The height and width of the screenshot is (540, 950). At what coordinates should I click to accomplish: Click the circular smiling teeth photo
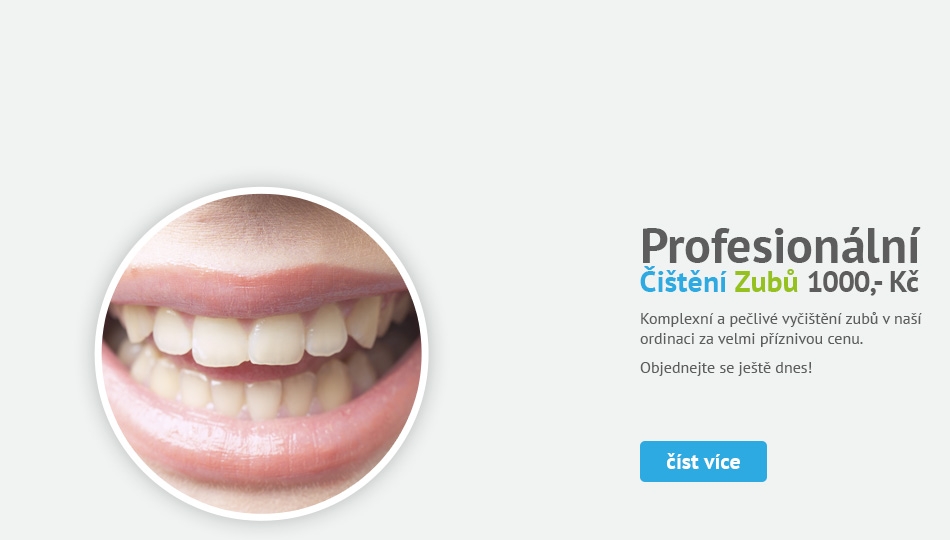tap(262, 353)
